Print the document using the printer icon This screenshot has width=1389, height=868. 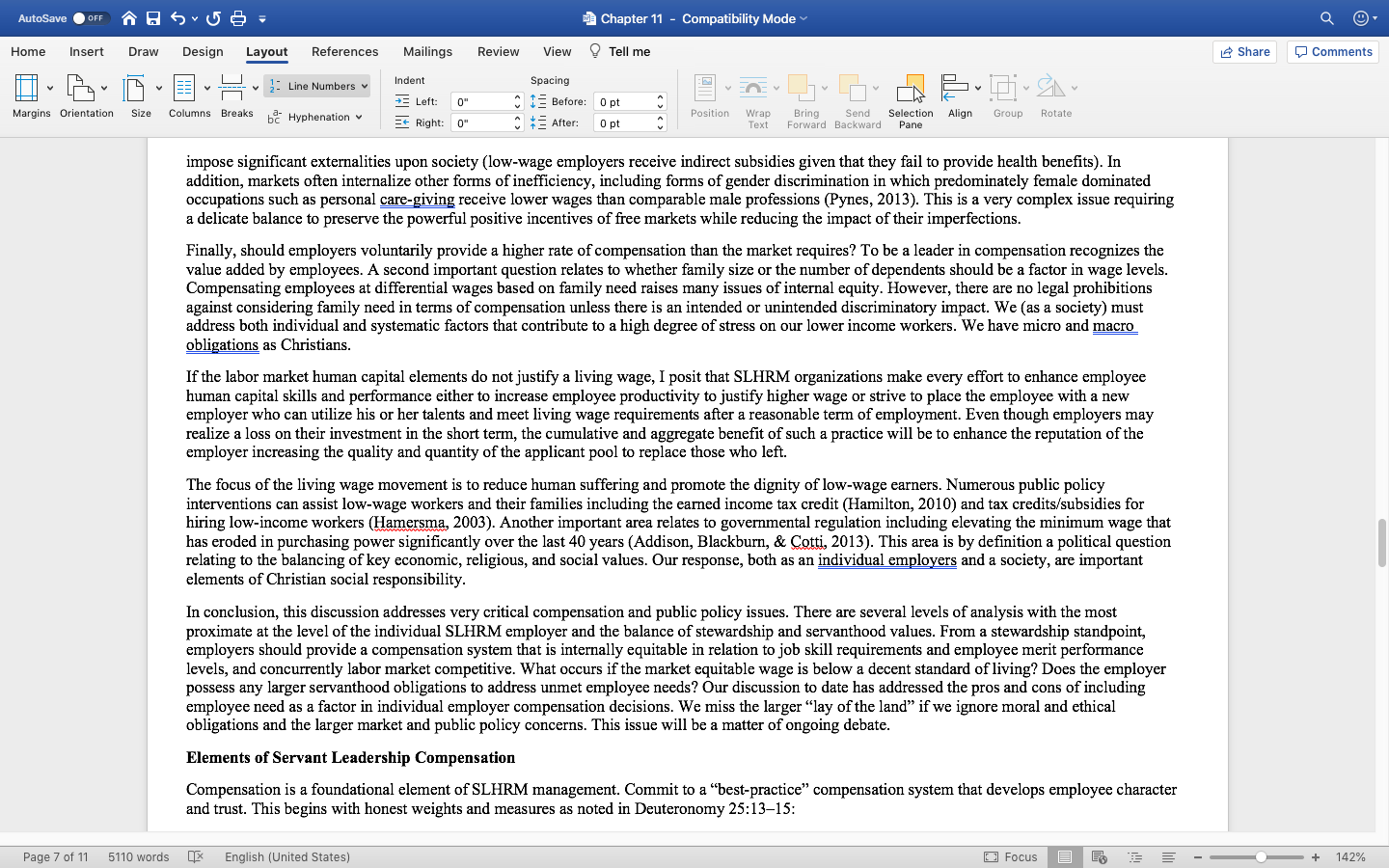click(x=238, y=18)
